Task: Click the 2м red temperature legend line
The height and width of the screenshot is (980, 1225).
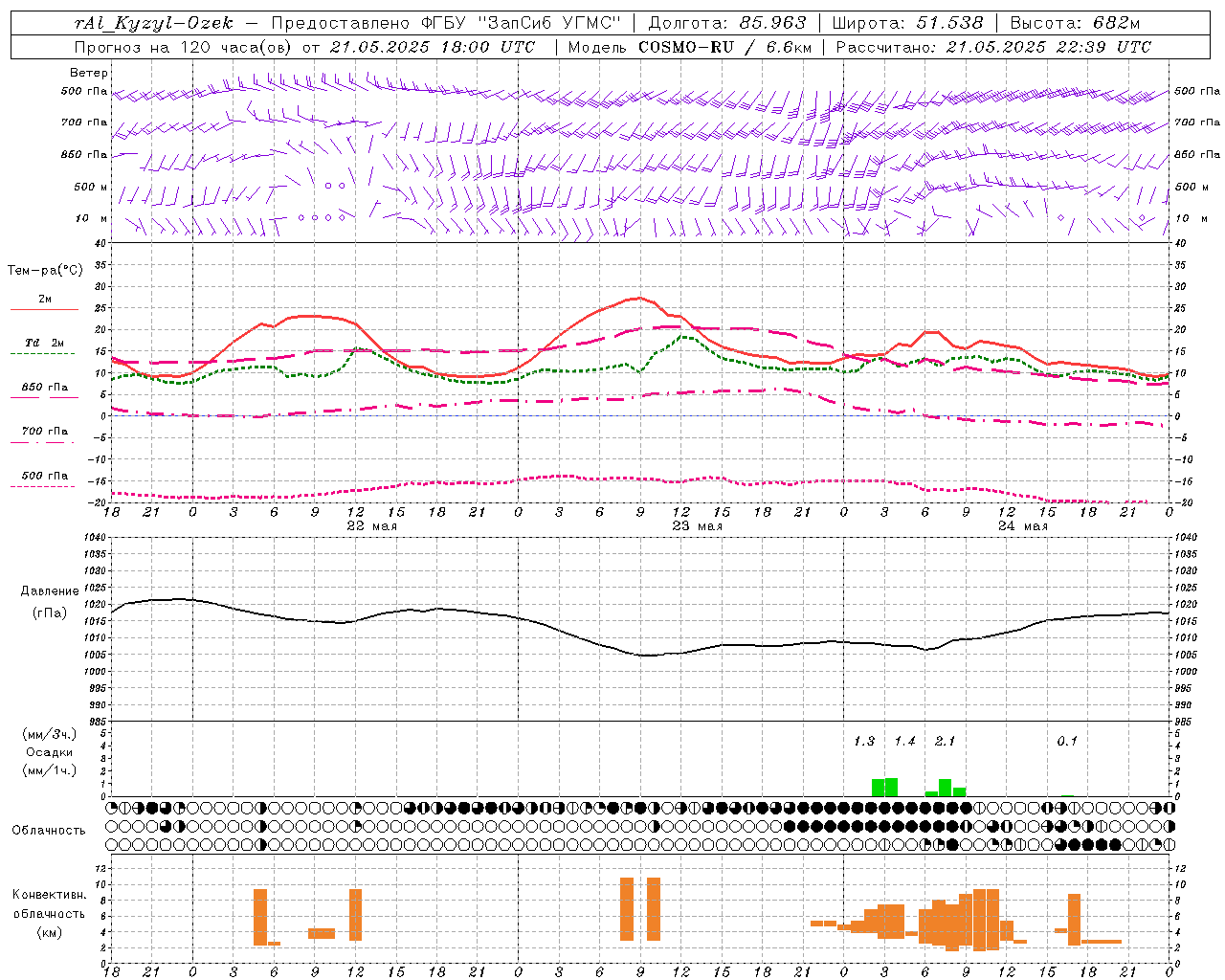Action: tap(45, 309)
